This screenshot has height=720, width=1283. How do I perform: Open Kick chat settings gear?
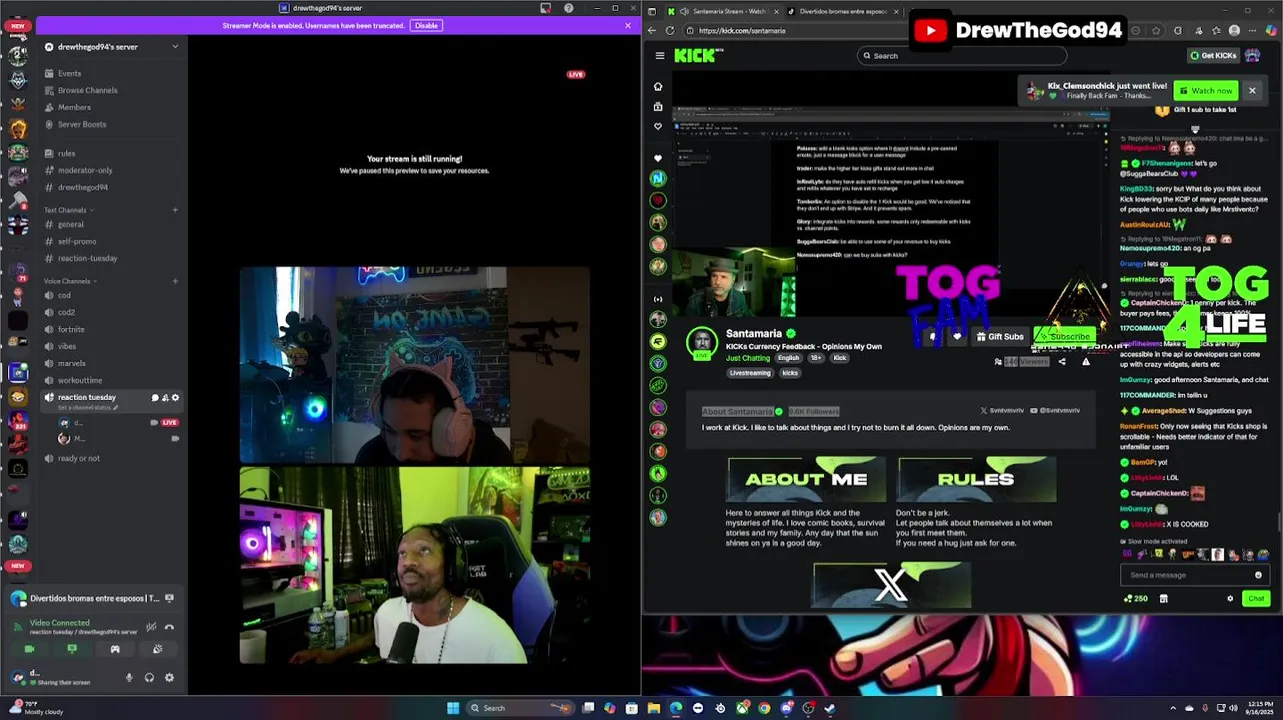pyautogui.click(x=1230, y=599)
